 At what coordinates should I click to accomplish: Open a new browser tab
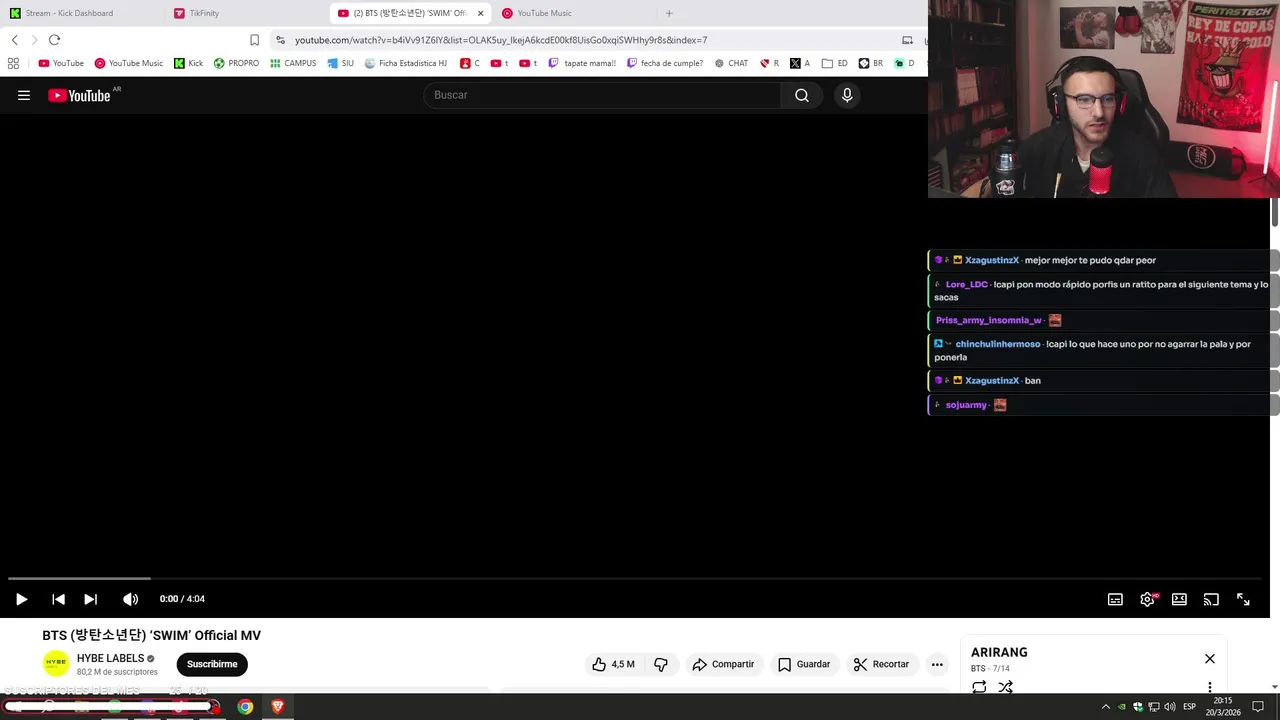point(669,13)
